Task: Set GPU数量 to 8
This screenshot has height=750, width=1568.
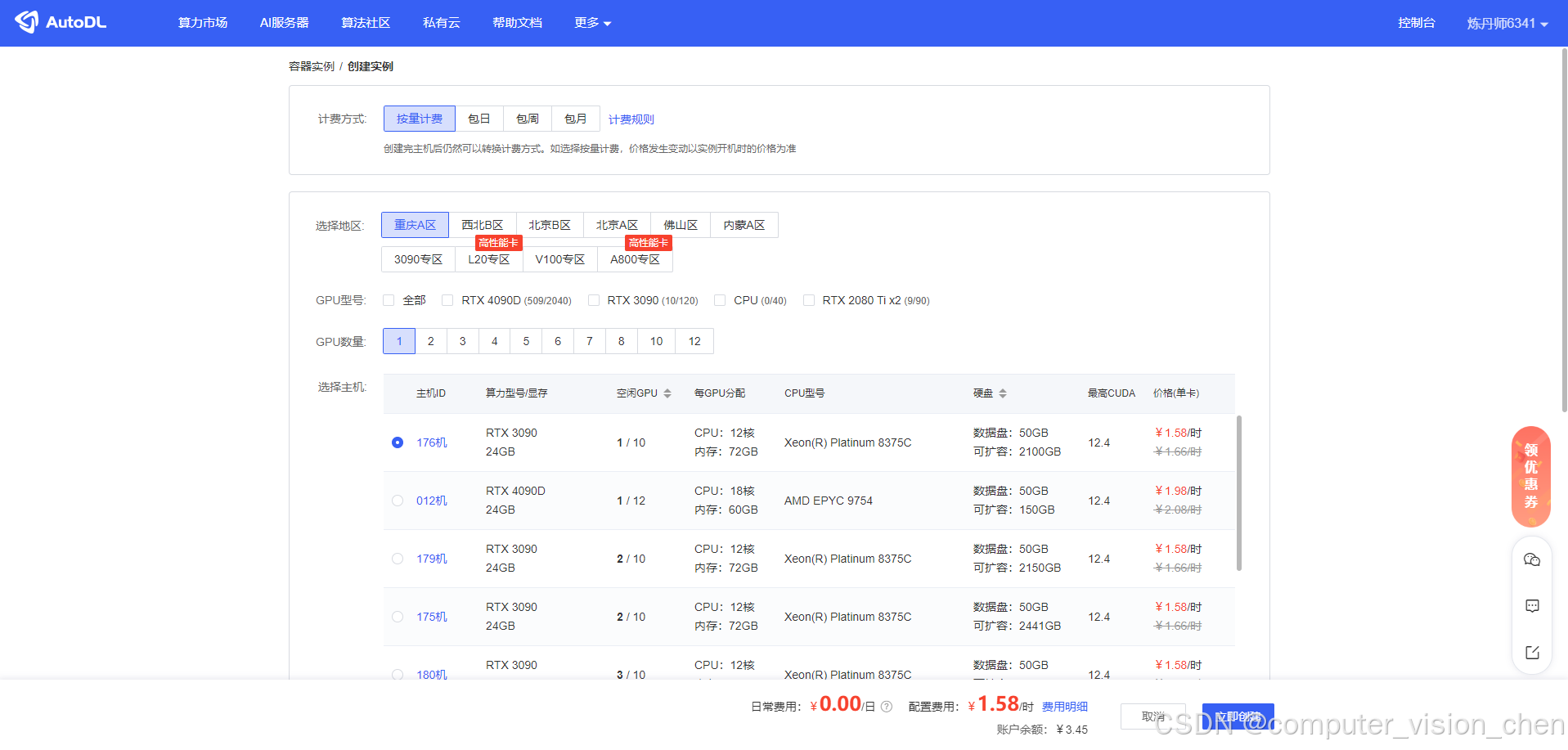Action: pos(622,341)
